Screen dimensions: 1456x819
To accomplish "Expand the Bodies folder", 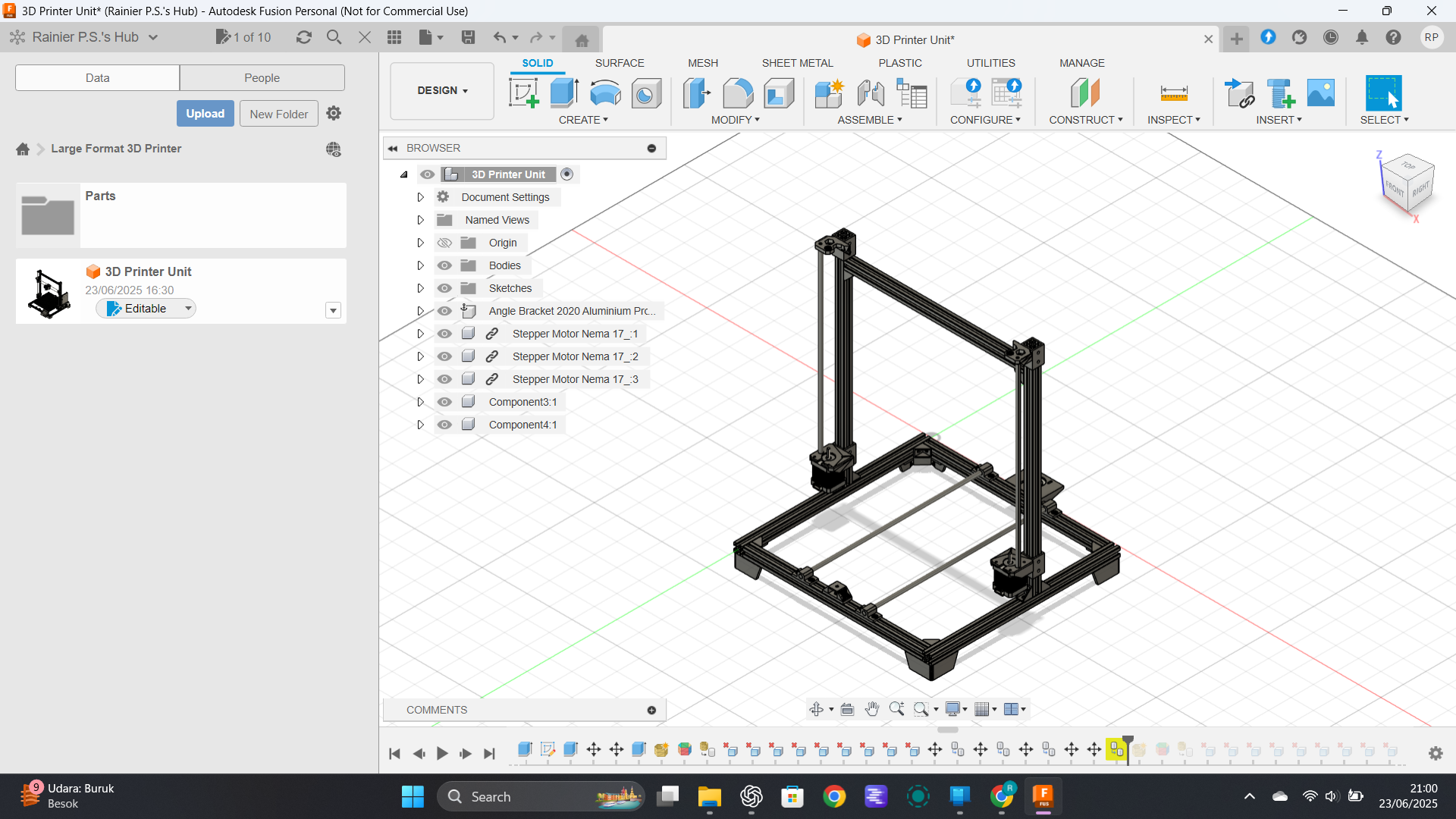I will pos(421,265).
